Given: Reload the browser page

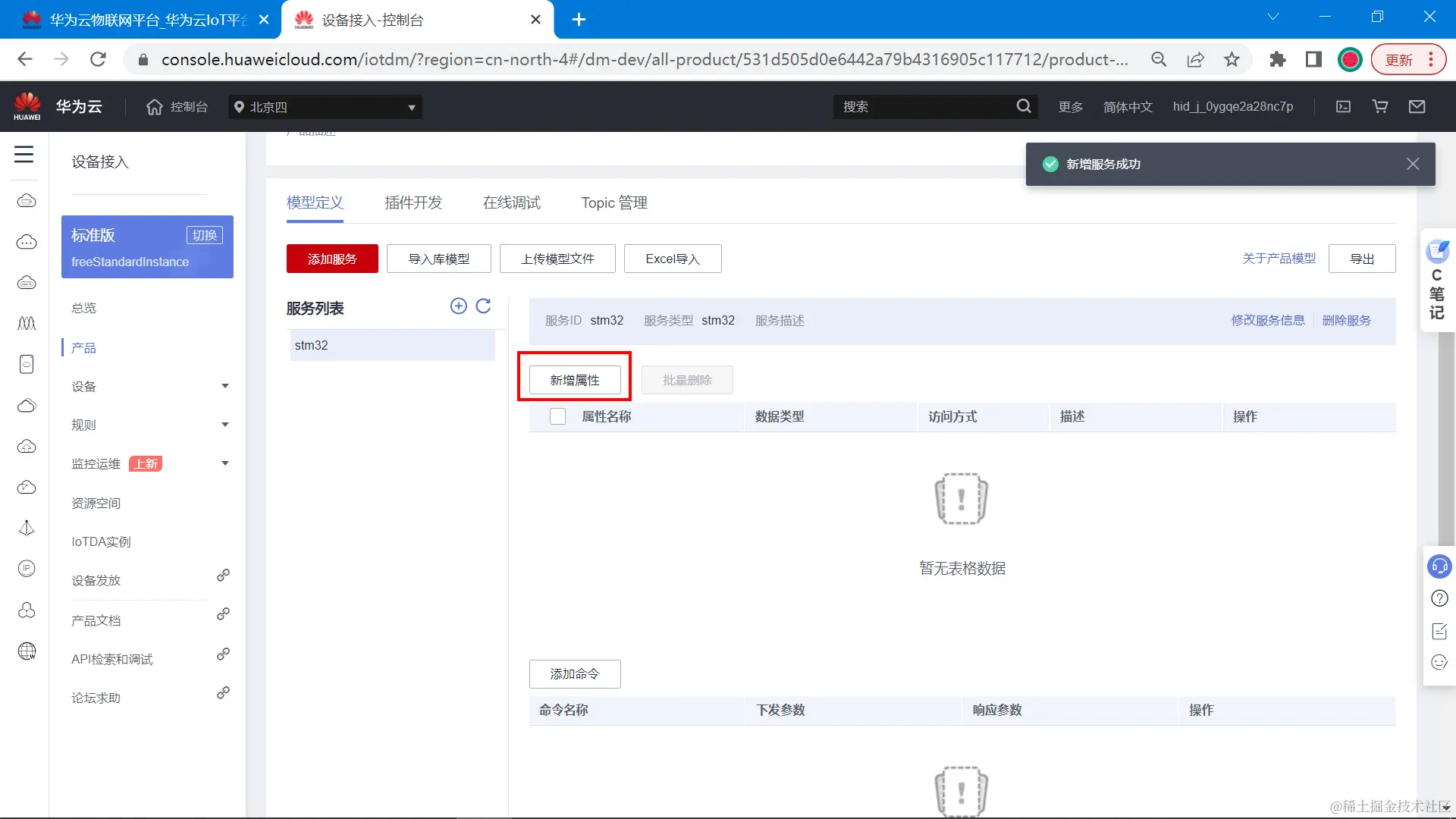Looking at the screenshot, I should [x=98, y=59].
